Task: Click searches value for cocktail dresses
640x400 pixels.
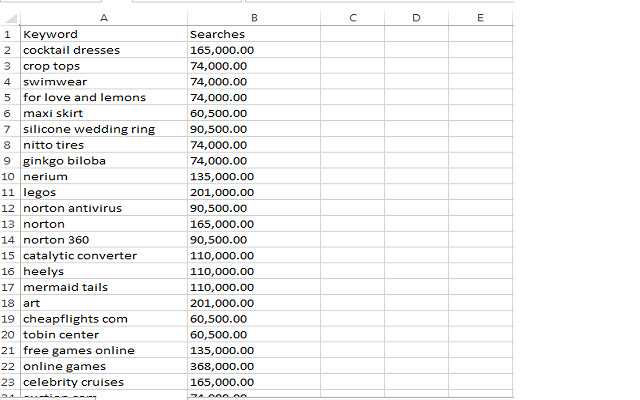Action: pos(254,50)
